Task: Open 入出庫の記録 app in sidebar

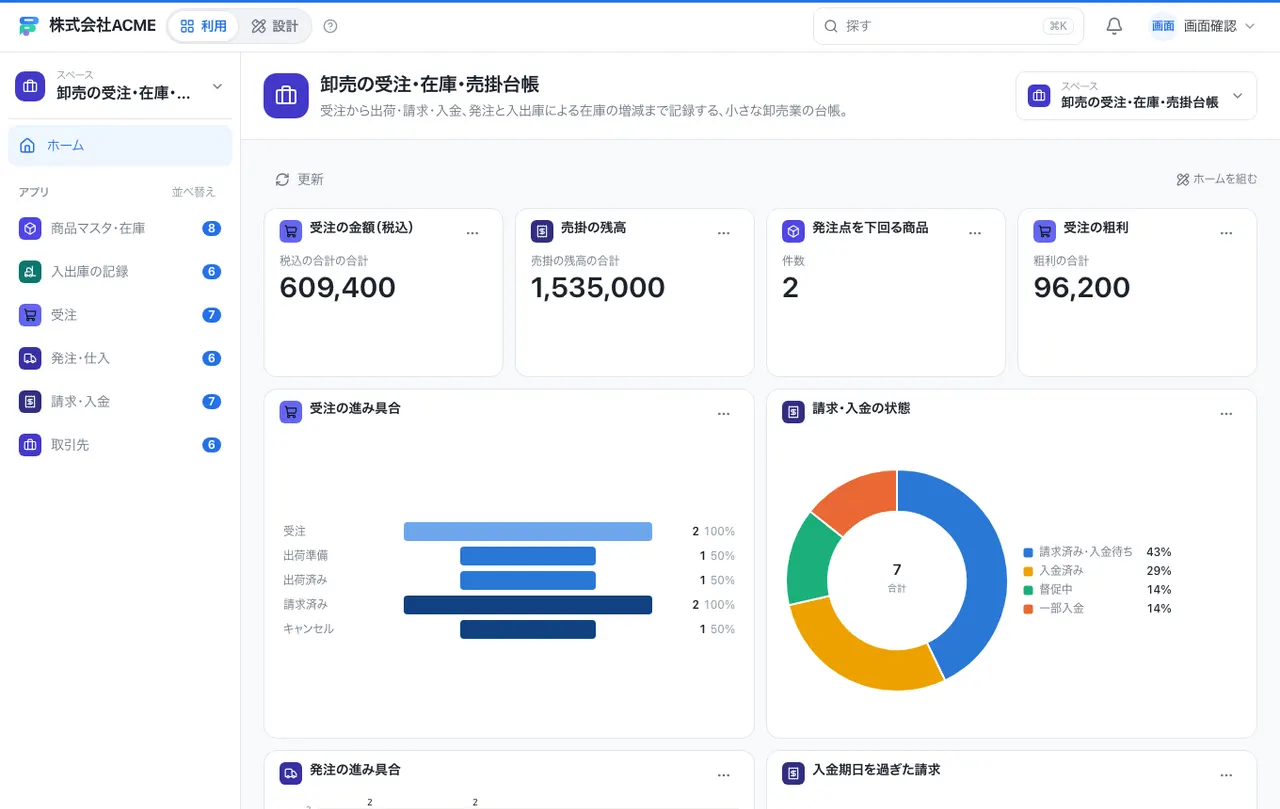Action: (x=120, y=271)
